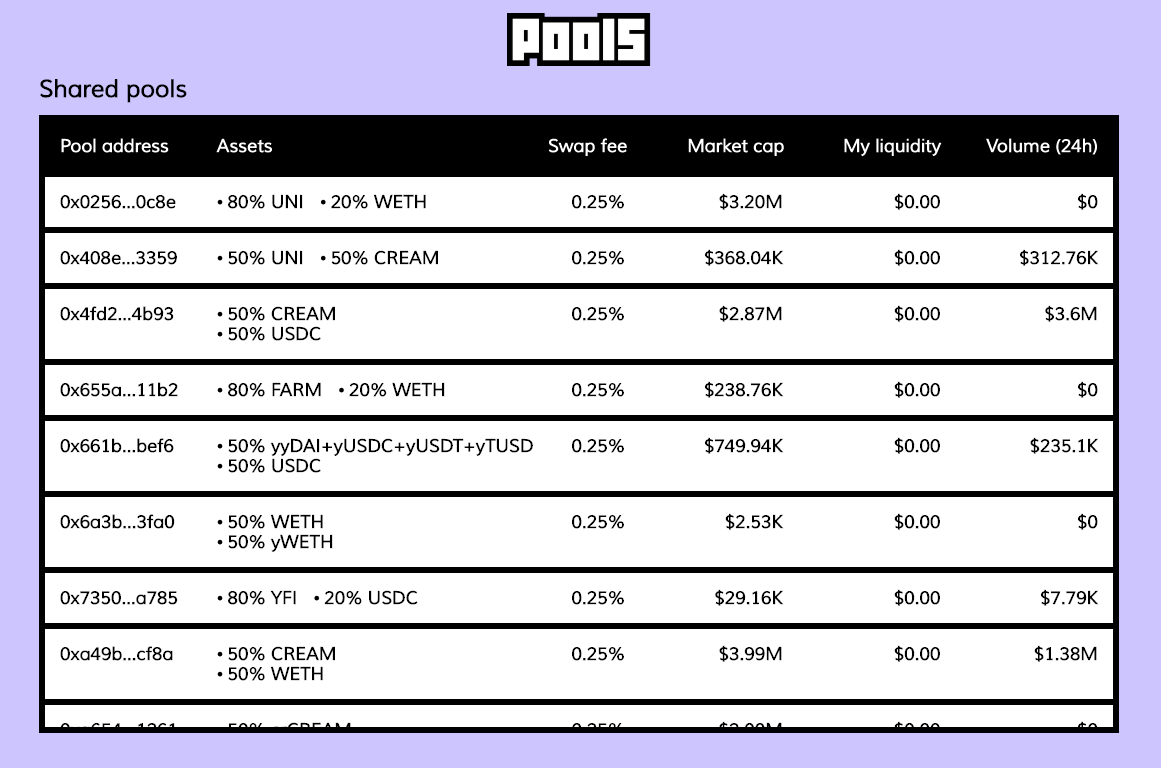Sort by Market cap column header
Screen dimensions: 1161x768
pos(735,146)
